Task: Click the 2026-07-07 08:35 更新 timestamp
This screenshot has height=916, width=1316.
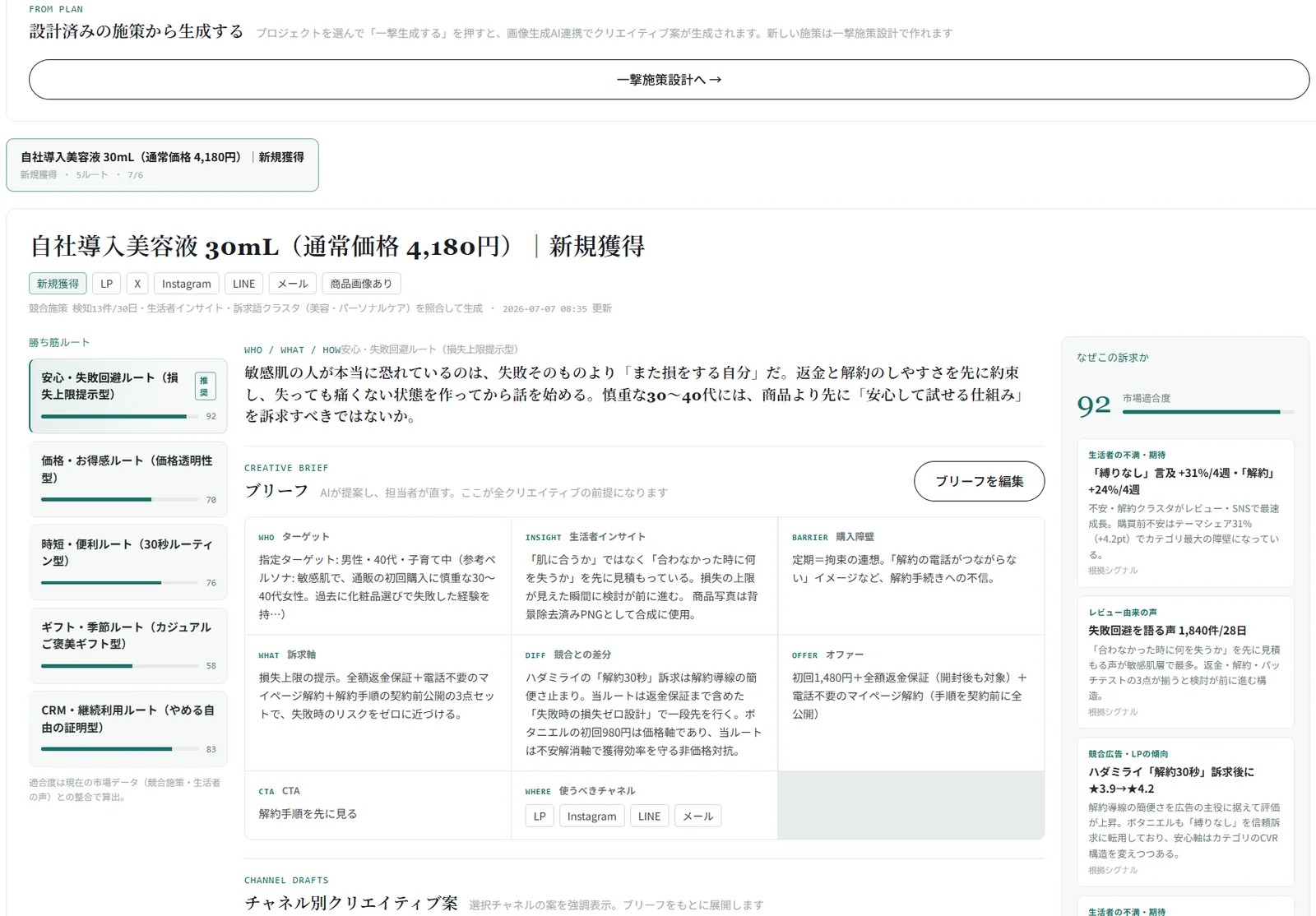Action: (557, 308)
